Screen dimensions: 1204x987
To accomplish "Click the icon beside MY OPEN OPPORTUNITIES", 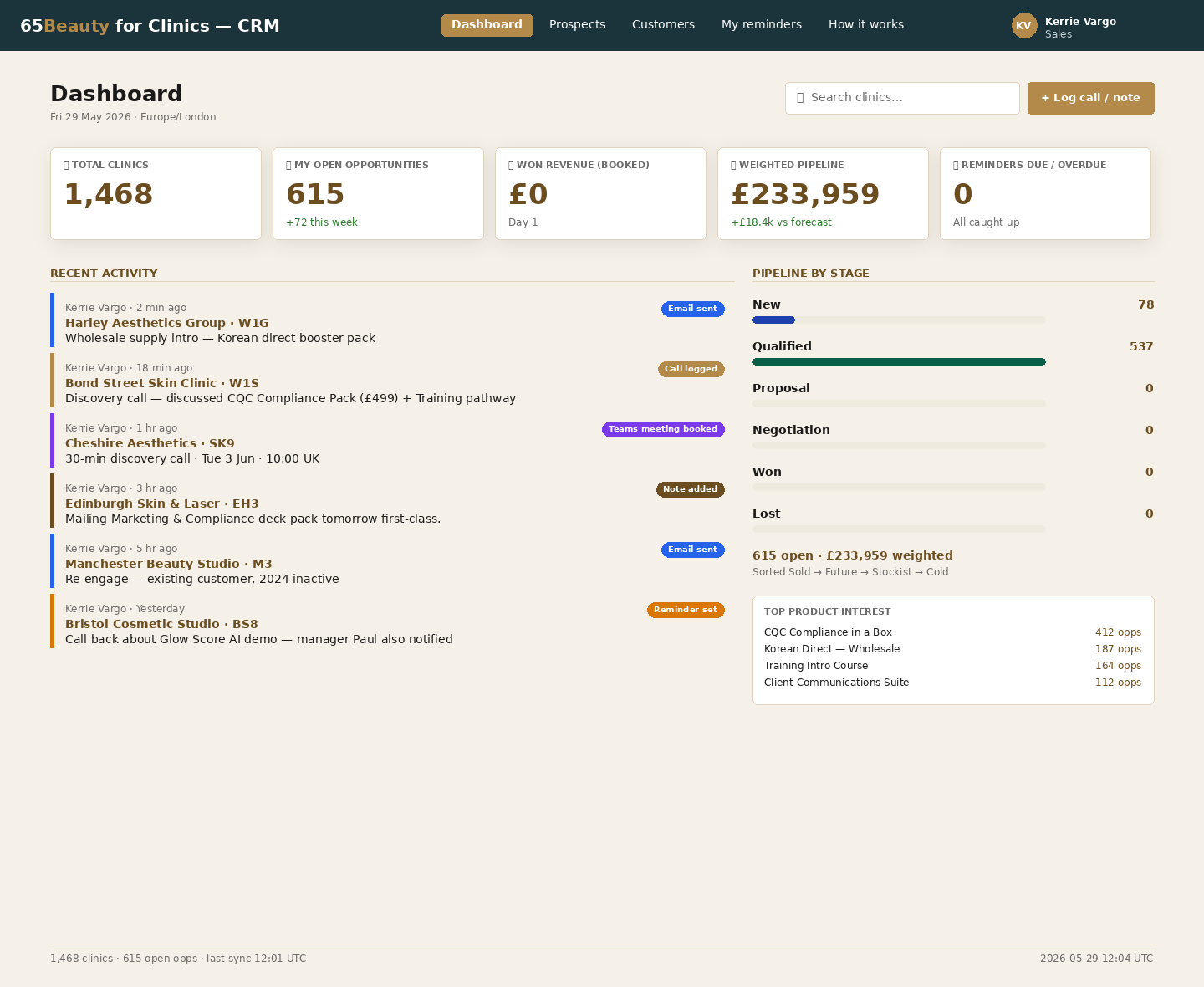I will pos(288,166).
